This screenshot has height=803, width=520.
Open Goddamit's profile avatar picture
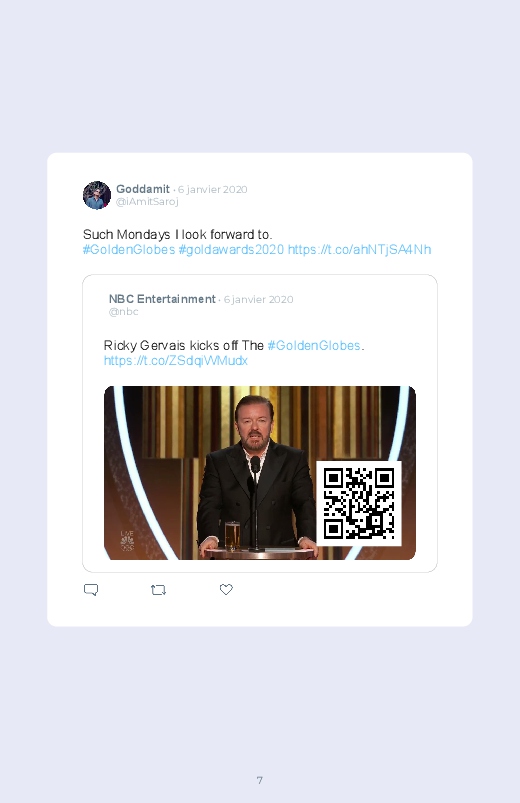[97, 195]
